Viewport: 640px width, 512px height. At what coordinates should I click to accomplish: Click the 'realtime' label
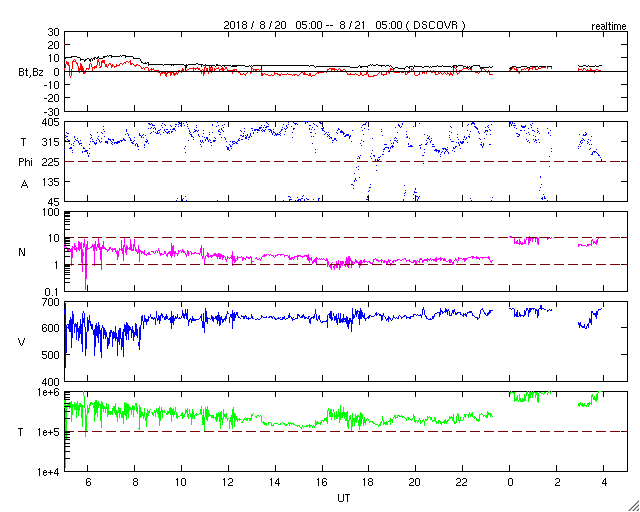coord(609,27)
